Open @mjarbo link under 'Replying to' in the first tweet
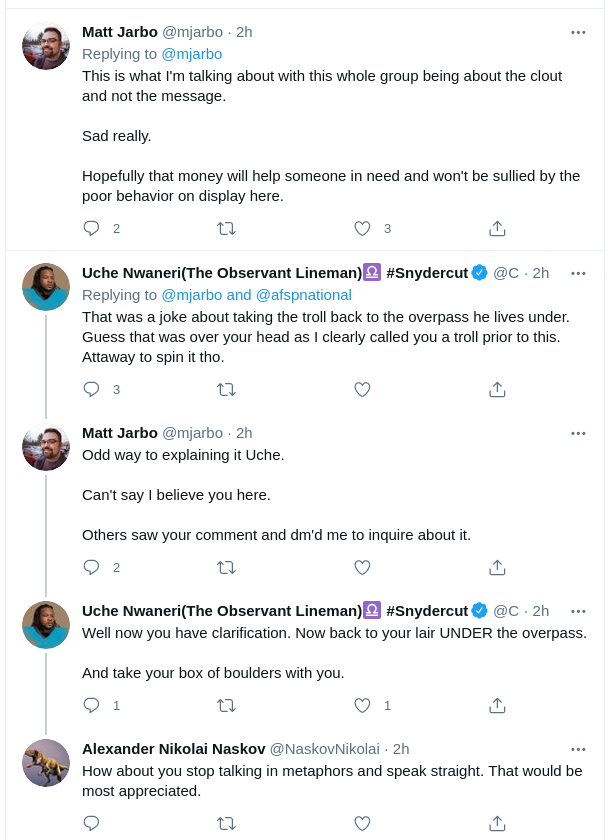The height and width of the screenshot is (840, 610). pos(192,54)
